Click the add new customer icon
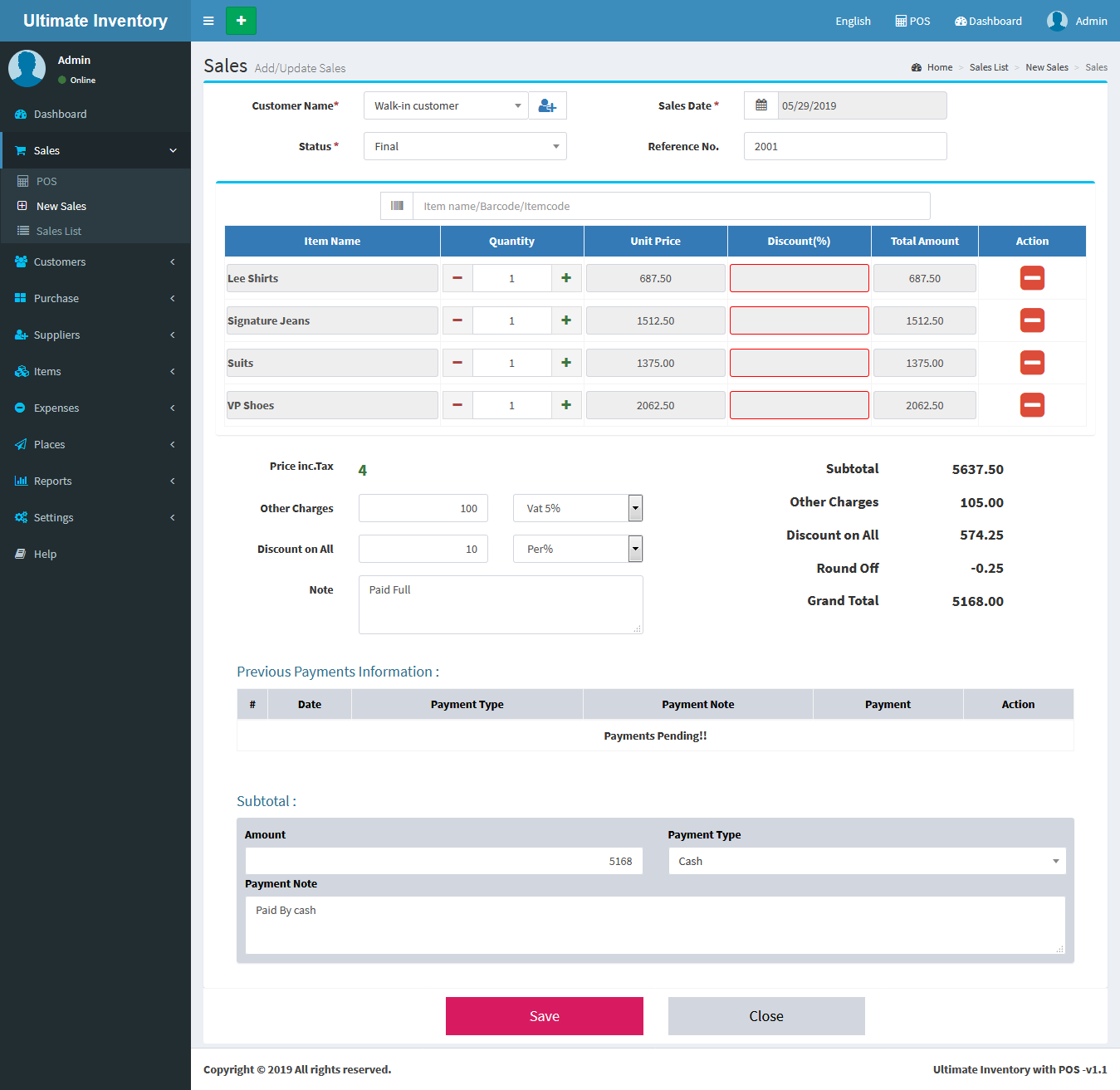 point(547,105)
